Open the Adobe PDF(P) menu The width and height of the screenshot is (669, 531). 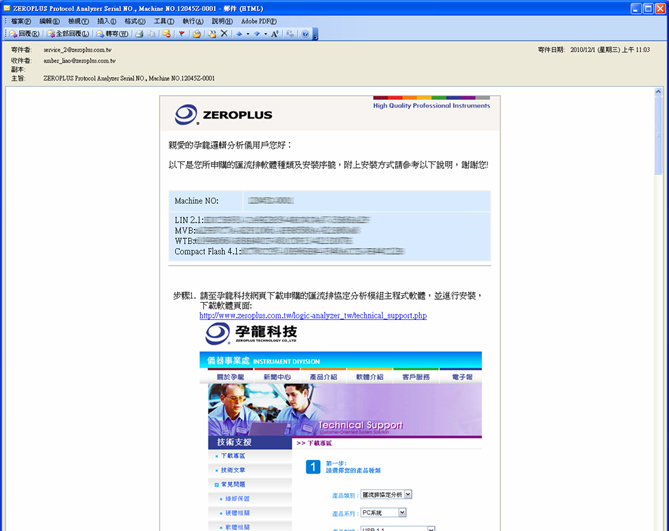pos(259,21)
